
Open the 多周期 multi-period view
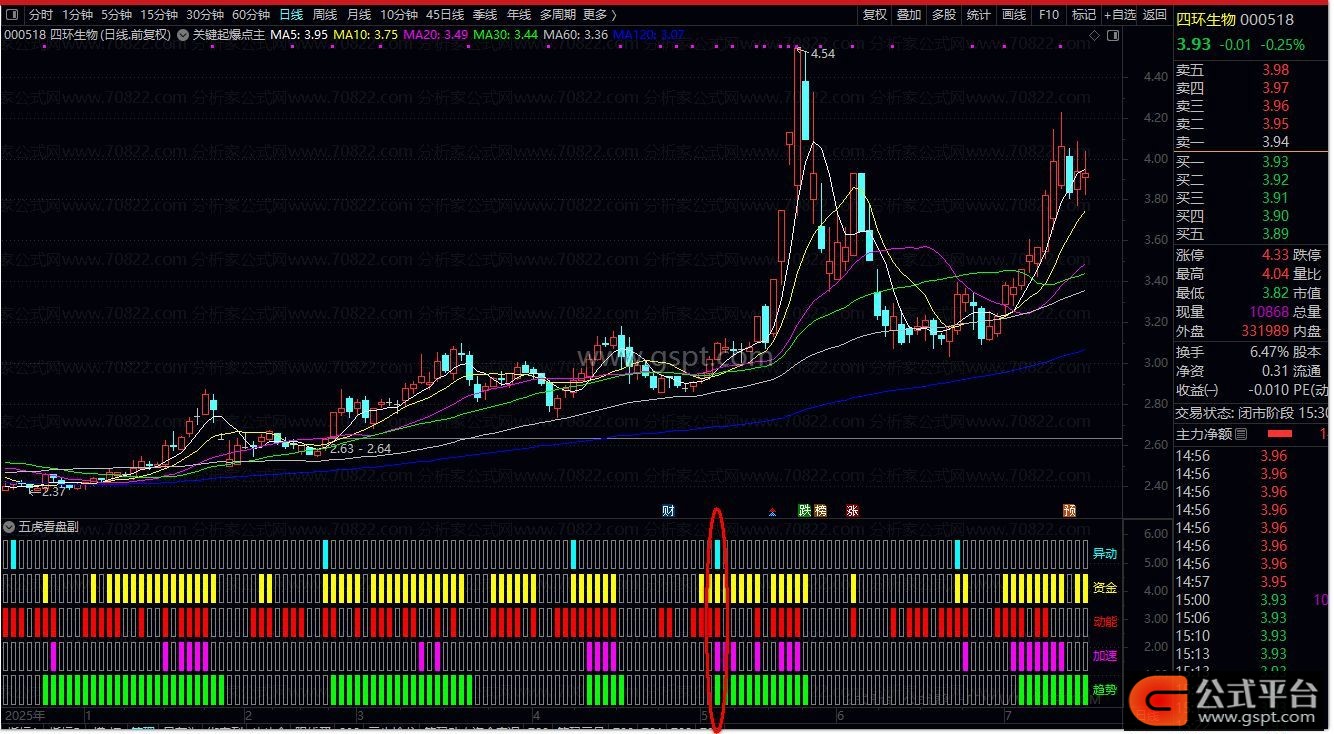pyautogui.click(x=559, y=15)
